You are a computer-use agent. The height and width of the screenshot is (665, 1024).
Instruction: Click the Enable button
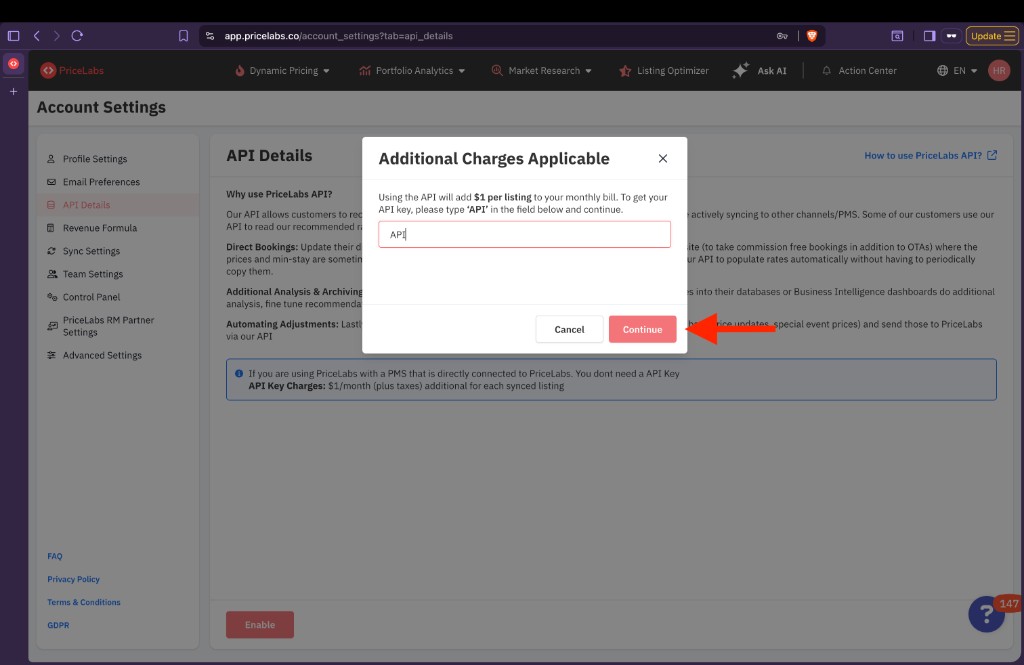[260, 624]
